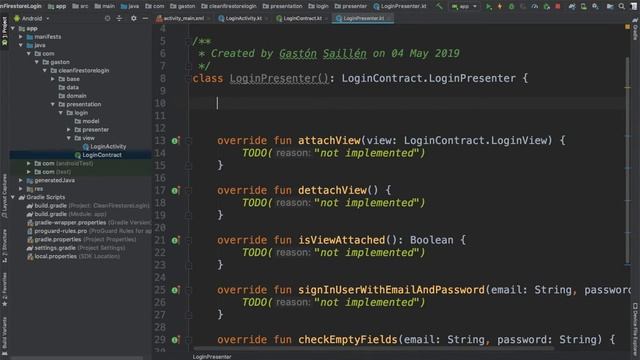
Task: Toggle the Project tool window side tab
Action: (x=4, y=32)
